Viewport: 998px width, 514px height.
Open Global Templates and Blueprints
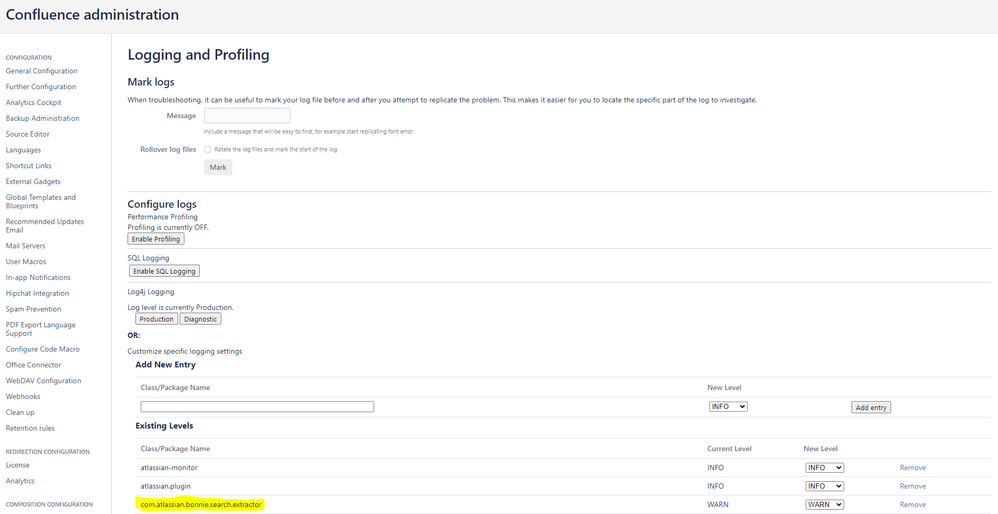[41, 202]
